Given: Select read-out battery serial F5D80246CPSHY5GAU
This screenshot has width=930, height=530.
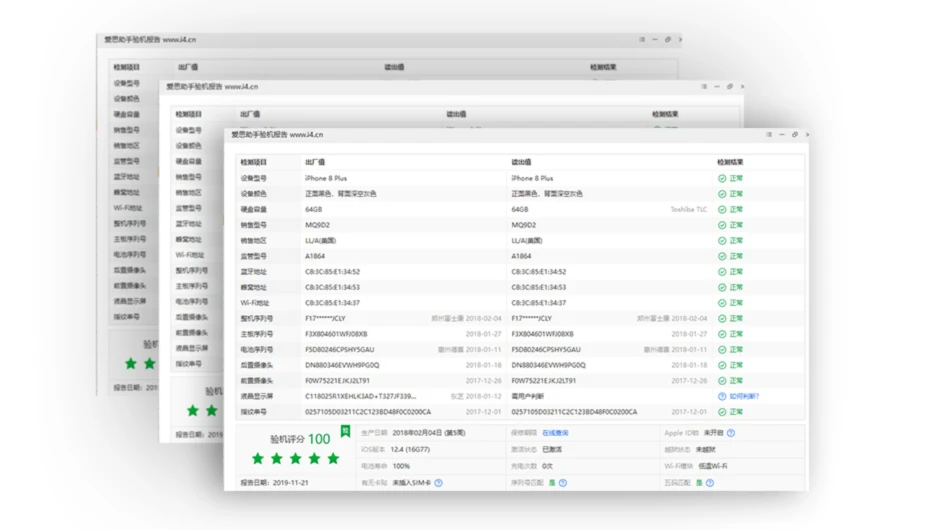Looking at the screenshot, I should 546,350.
